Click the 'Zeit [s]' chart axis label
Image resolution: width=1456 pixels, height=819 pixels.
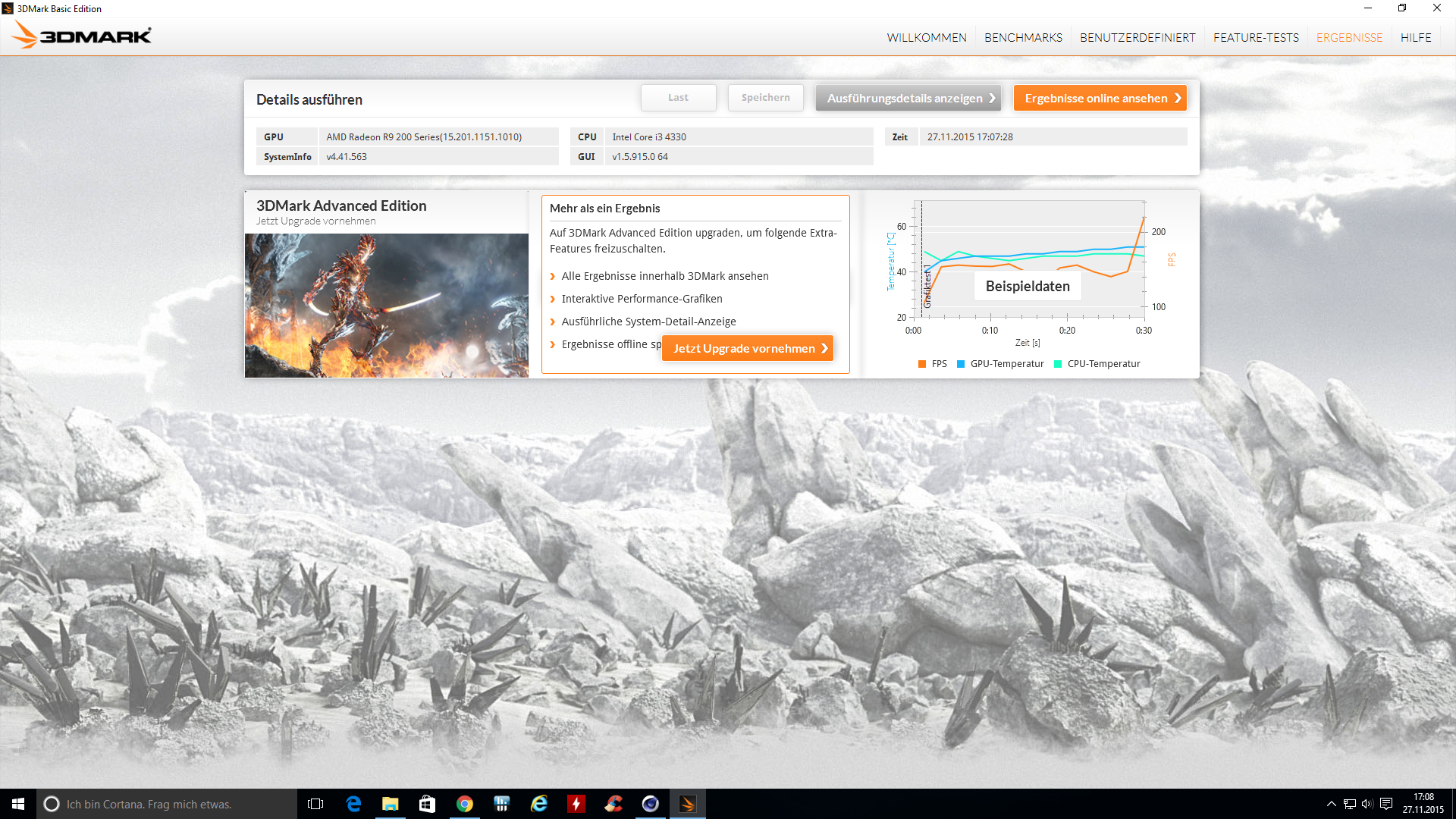click(x=1028, y=343)
